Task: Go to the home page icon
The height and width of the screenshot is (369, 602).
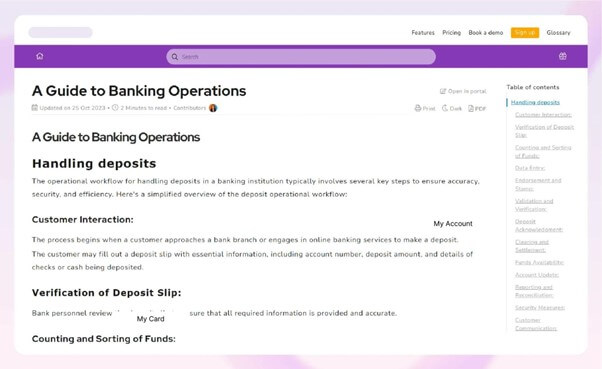Action: click(x=40, y=56)
